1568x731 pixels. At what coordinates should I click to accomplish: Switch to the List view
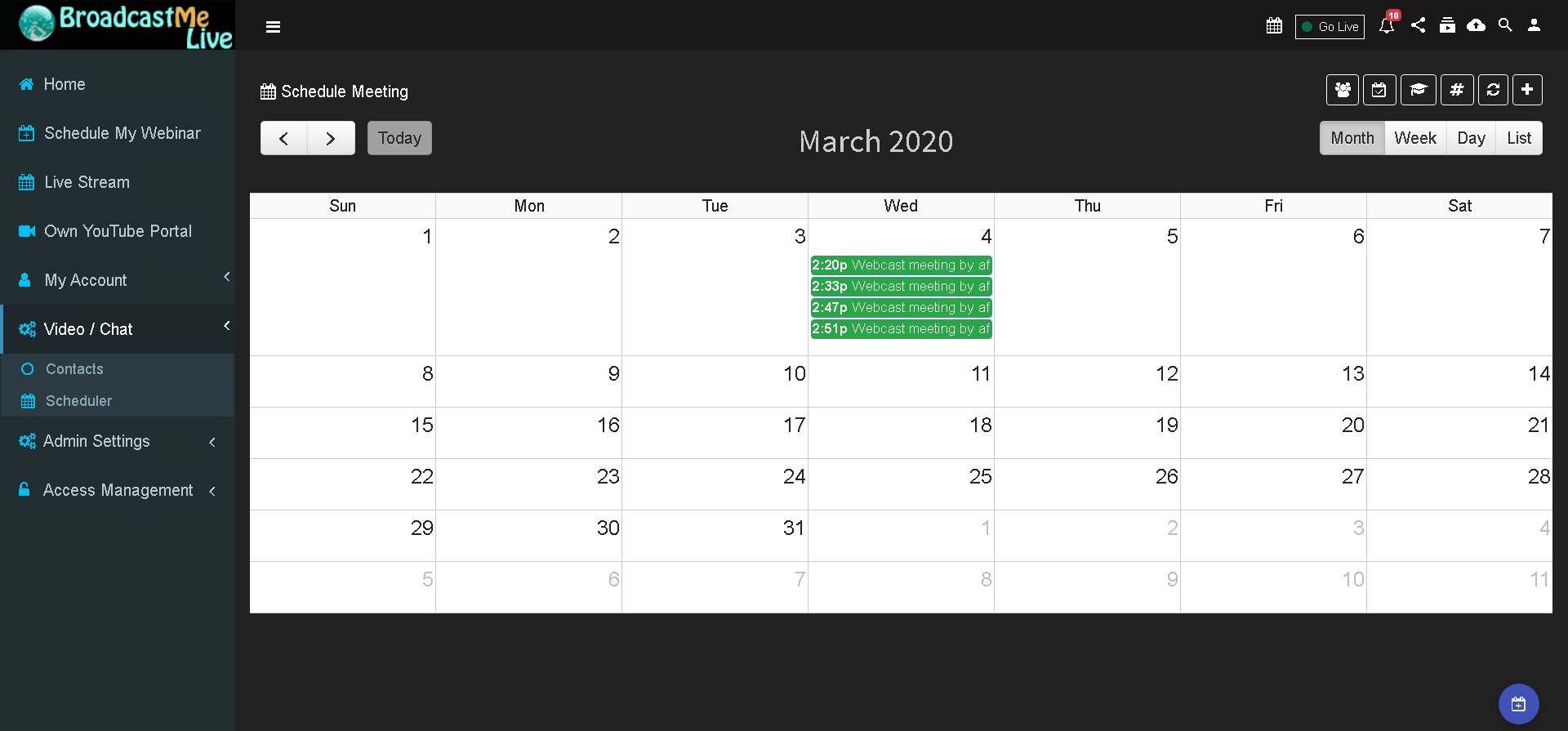(x=1519, y=138)
